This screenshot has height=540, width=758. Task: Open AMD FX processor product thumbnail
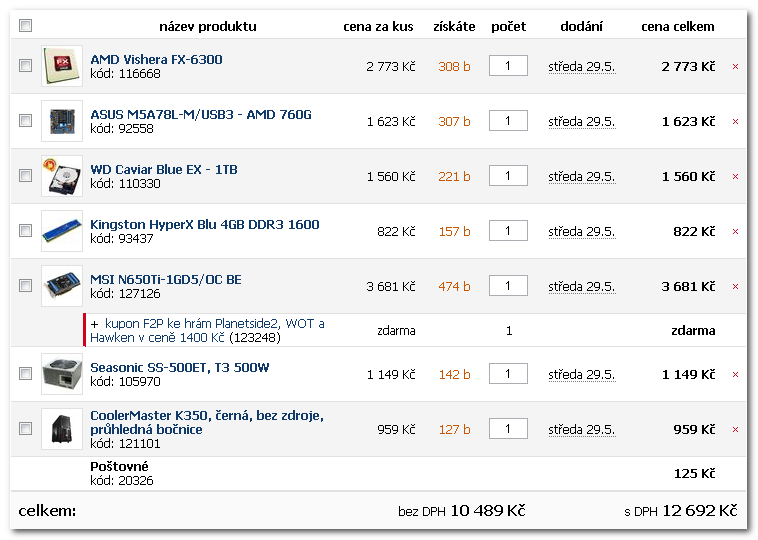[x=62, y=66]
